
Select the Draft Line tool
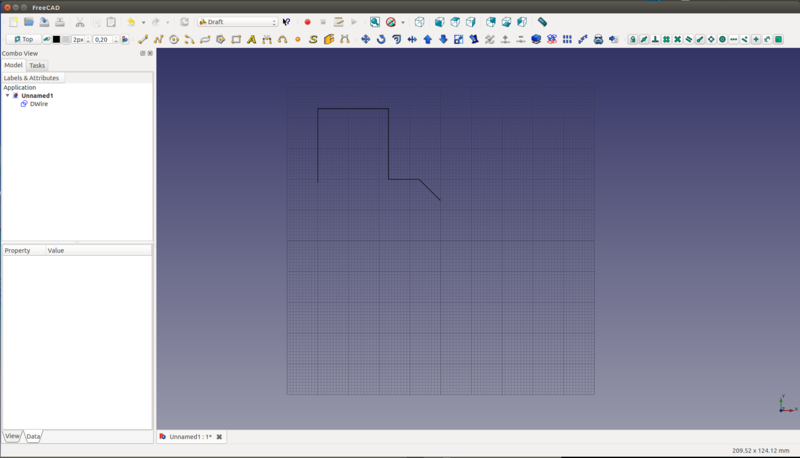pos(143,40)
